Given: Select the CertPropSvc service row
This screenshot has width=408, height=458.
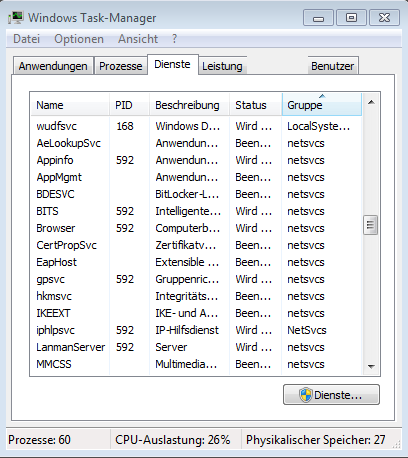Looking at the screenshot, I should tap(196, 245).
